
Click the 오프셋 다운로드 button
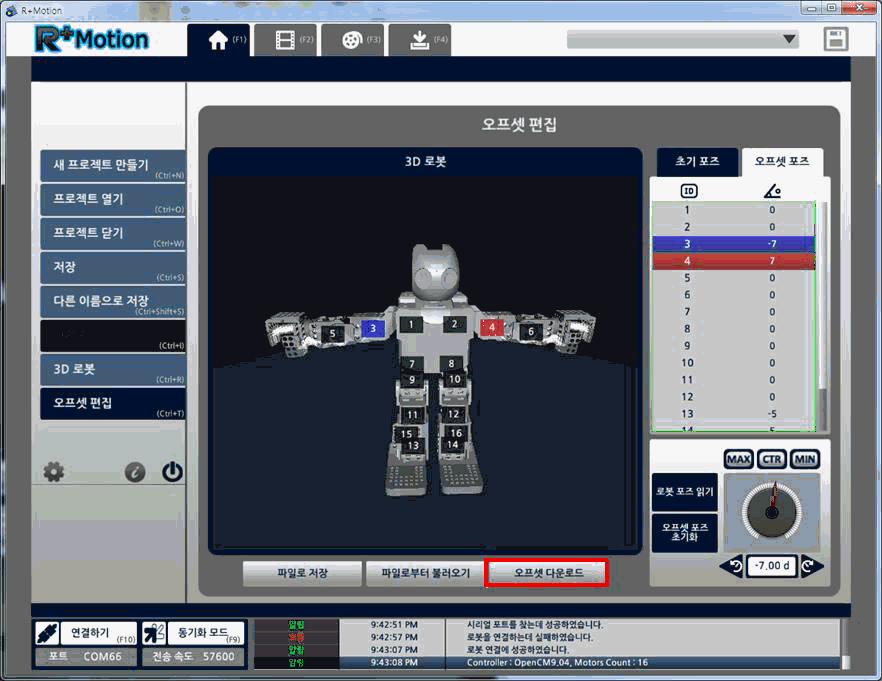click(546, 573)
